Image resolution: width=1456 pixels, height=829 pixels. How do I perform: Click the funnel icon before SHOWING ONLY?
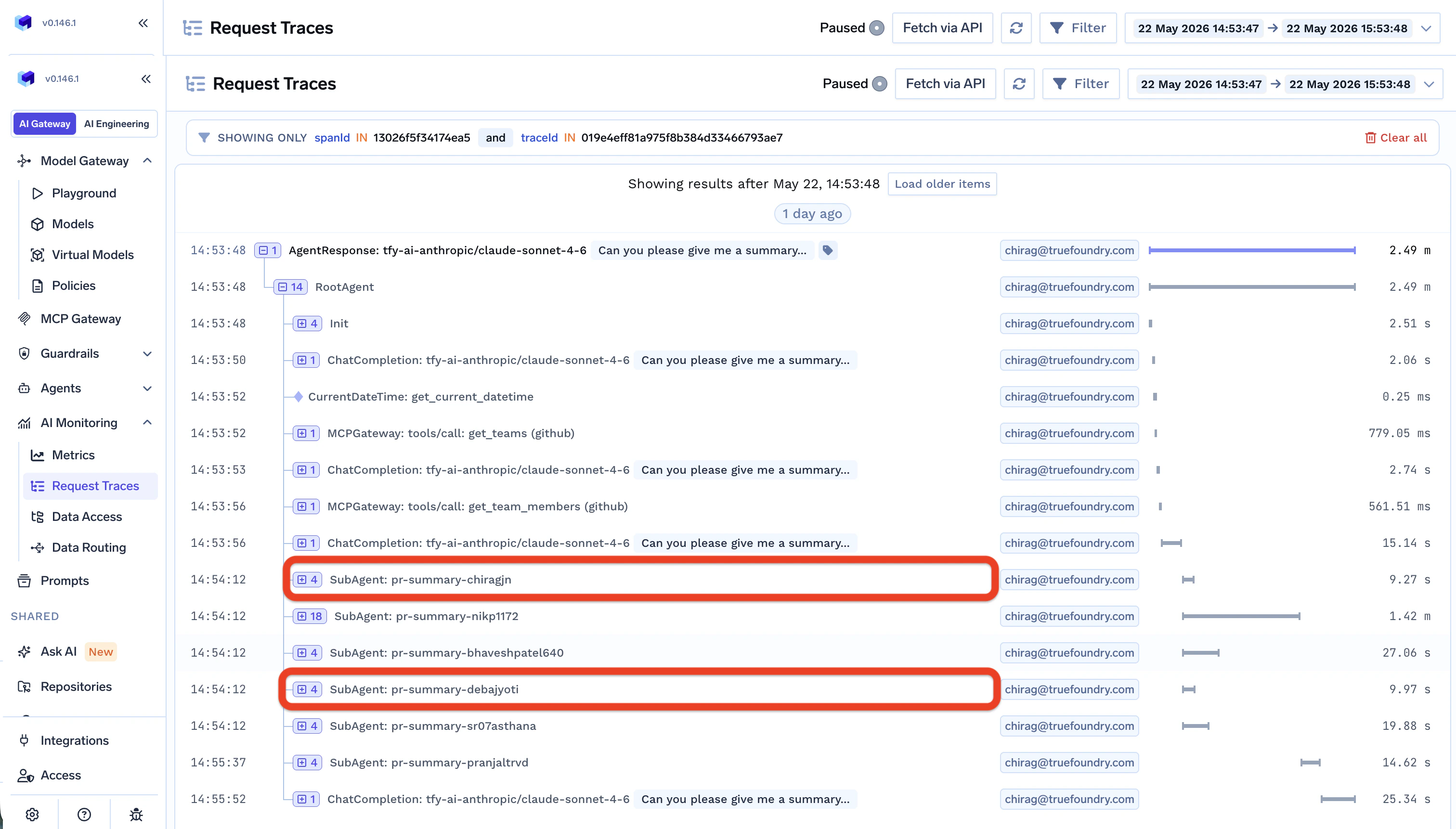pyautogui.click(x=204, y=138)
